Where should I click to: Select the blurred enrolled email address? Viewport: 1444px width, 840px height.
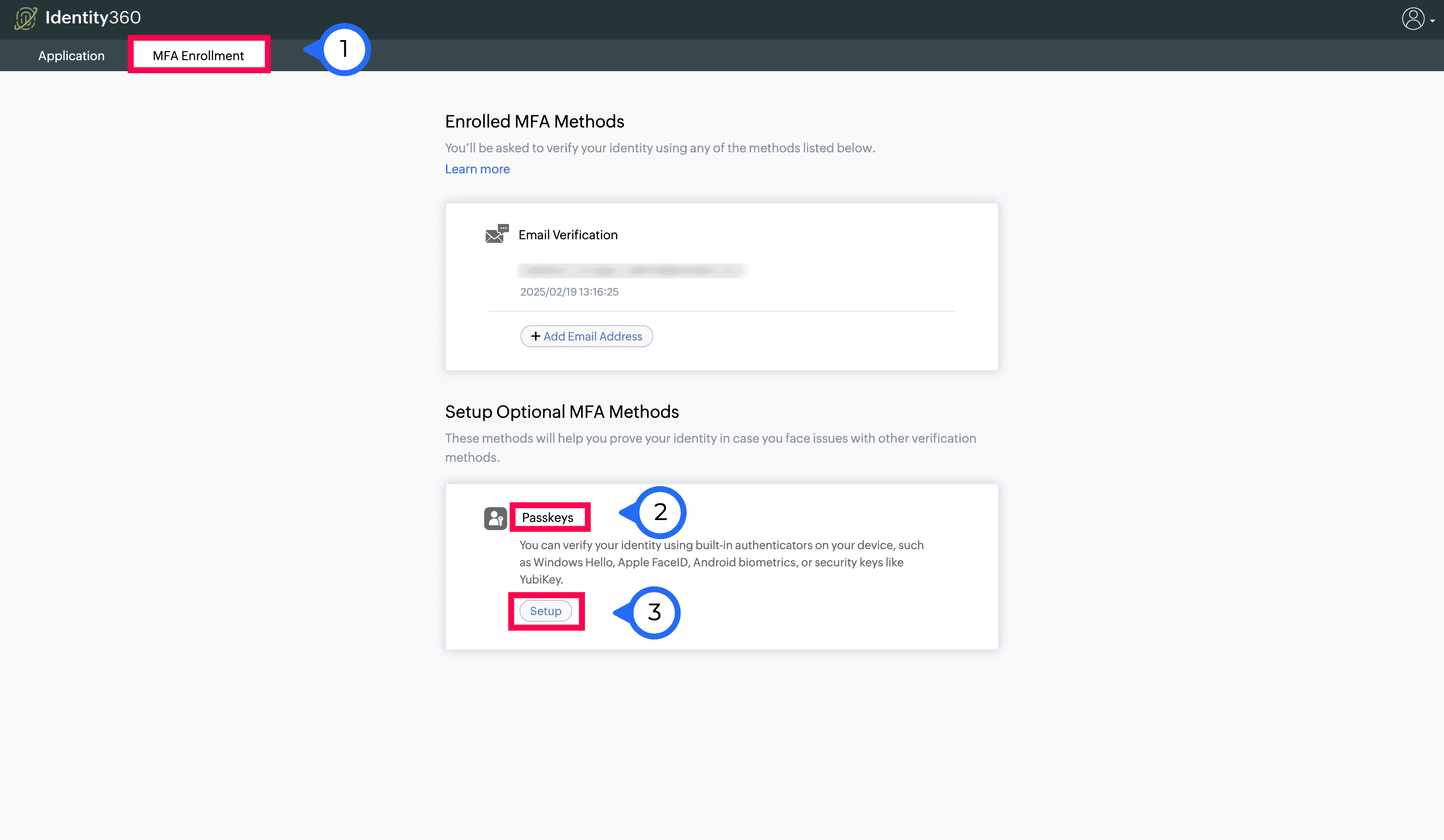[633, 270]
